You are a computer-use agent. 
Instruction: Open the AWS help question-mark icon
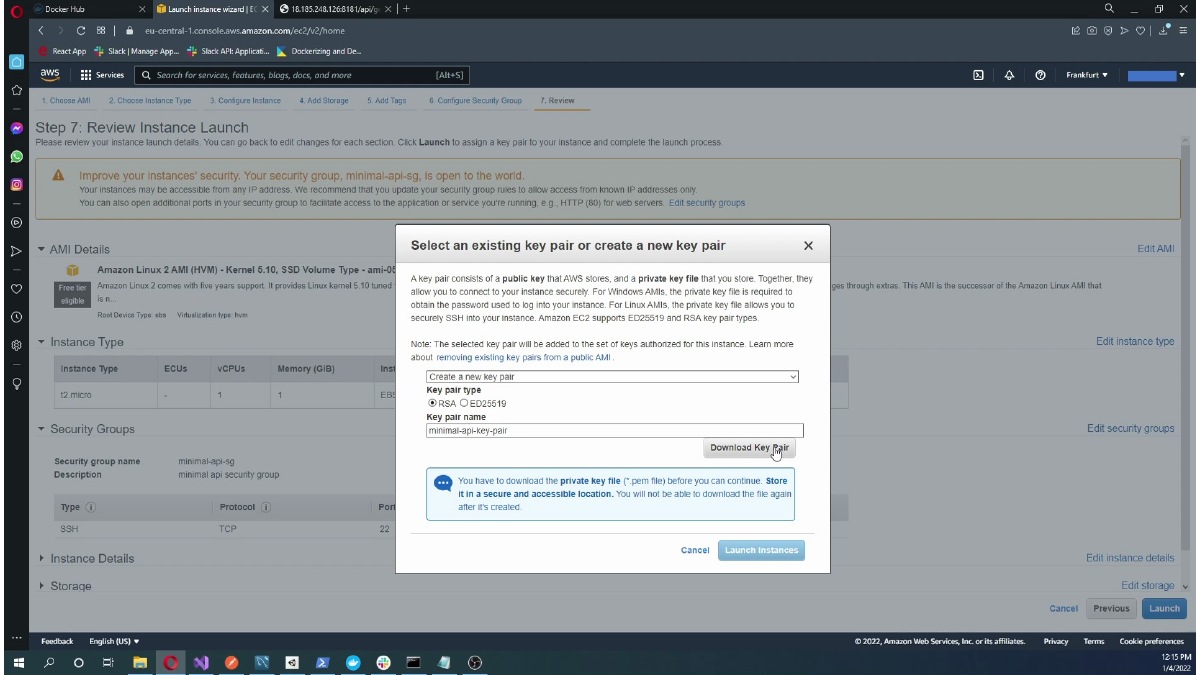click(1041, 75)
